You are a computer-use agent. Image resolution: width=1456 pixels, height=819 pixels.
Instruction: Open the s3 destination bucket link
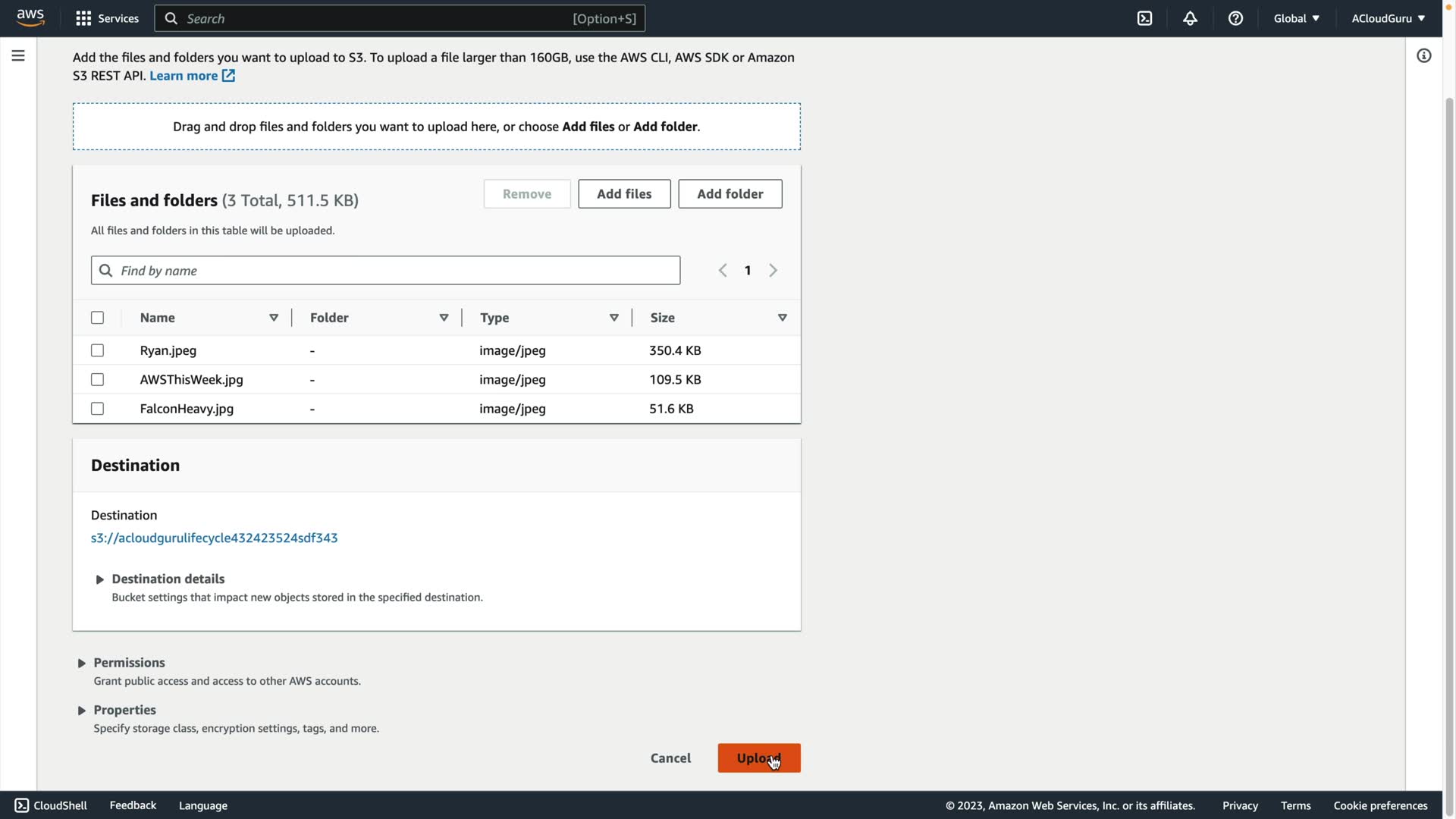214,538
